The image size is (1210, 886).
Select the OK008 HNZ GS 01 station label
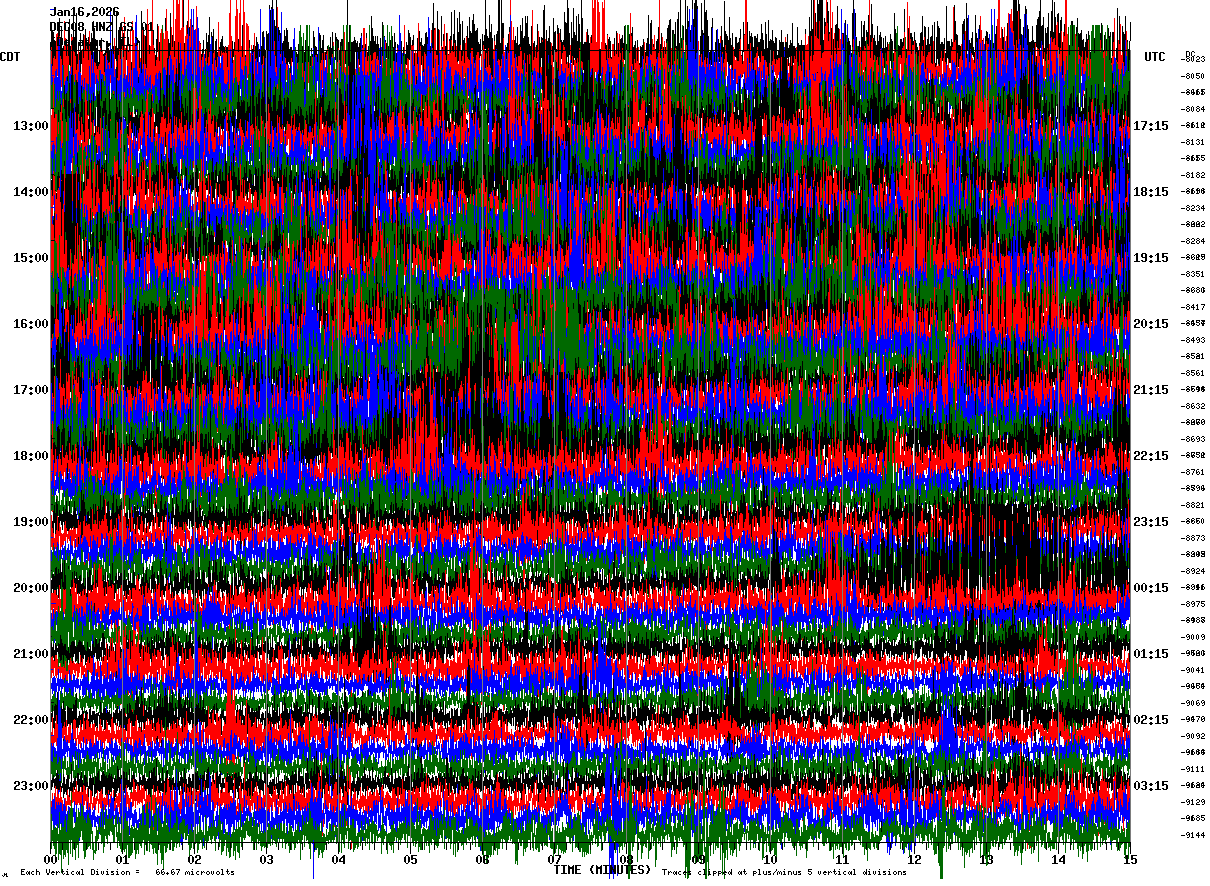[101, 27]
